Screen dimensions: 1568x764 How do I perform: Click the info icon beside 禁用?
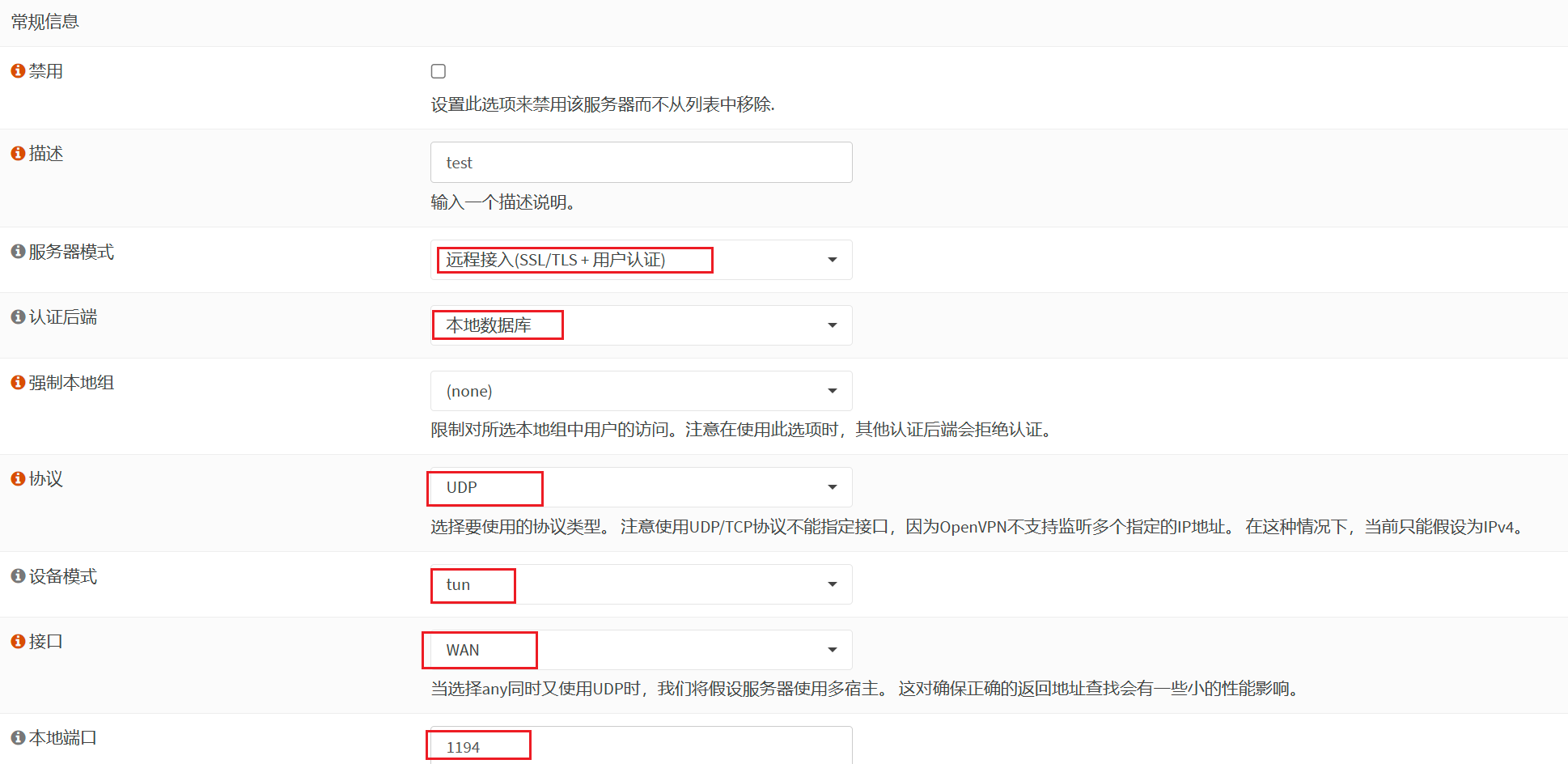[18, 71]
